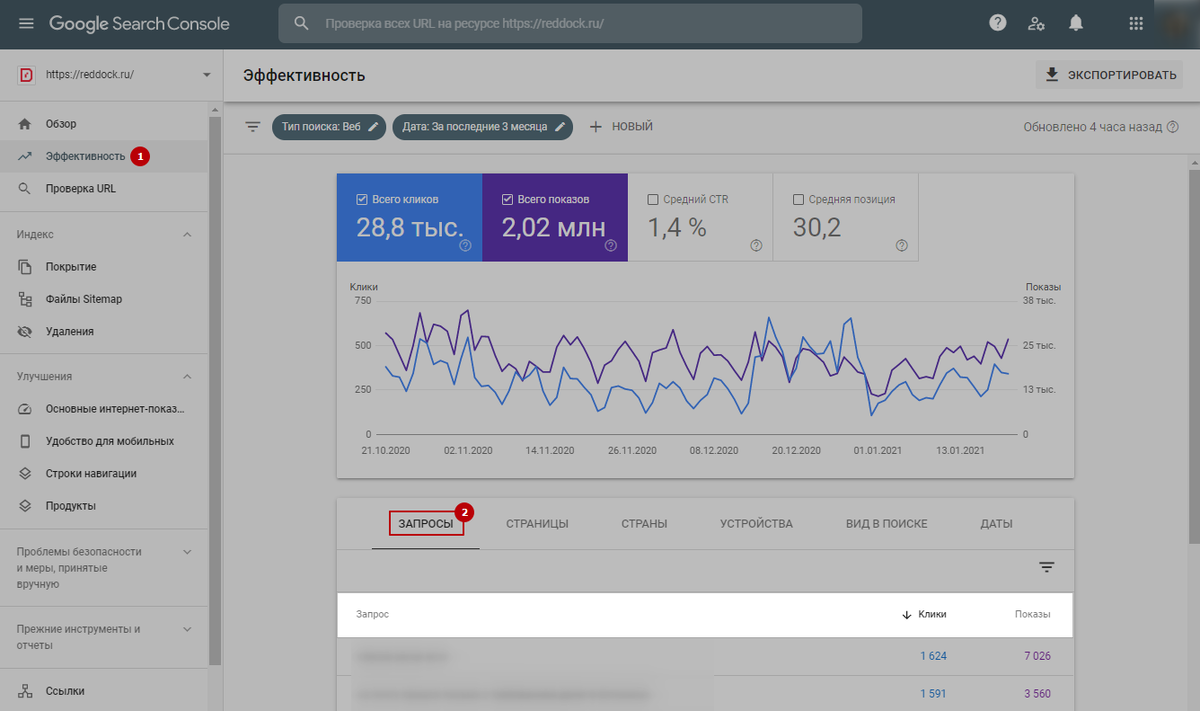Open the property selector dropdown arrow

(x=206, y=75)
